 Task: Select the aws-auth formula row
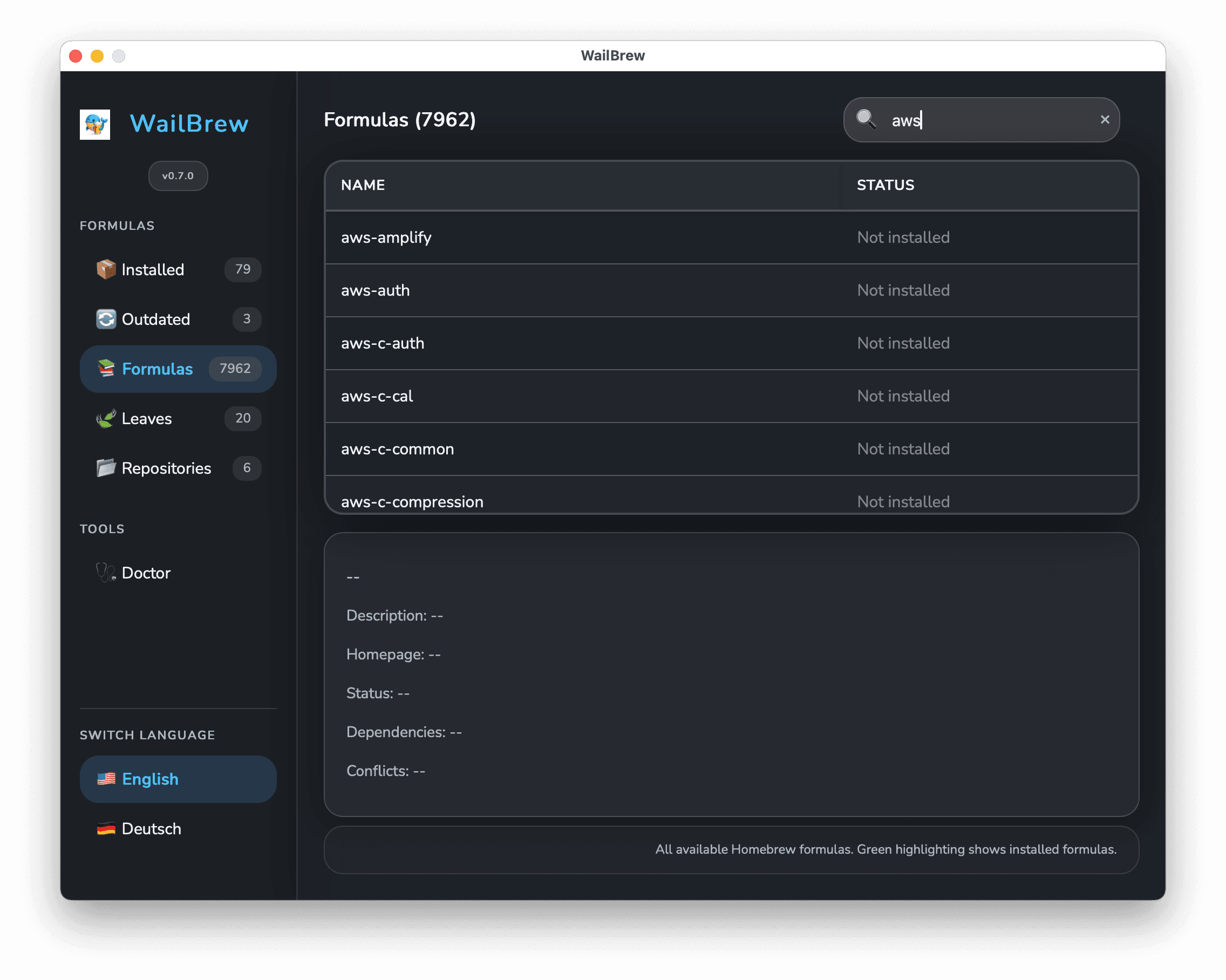tap(731, 291)
